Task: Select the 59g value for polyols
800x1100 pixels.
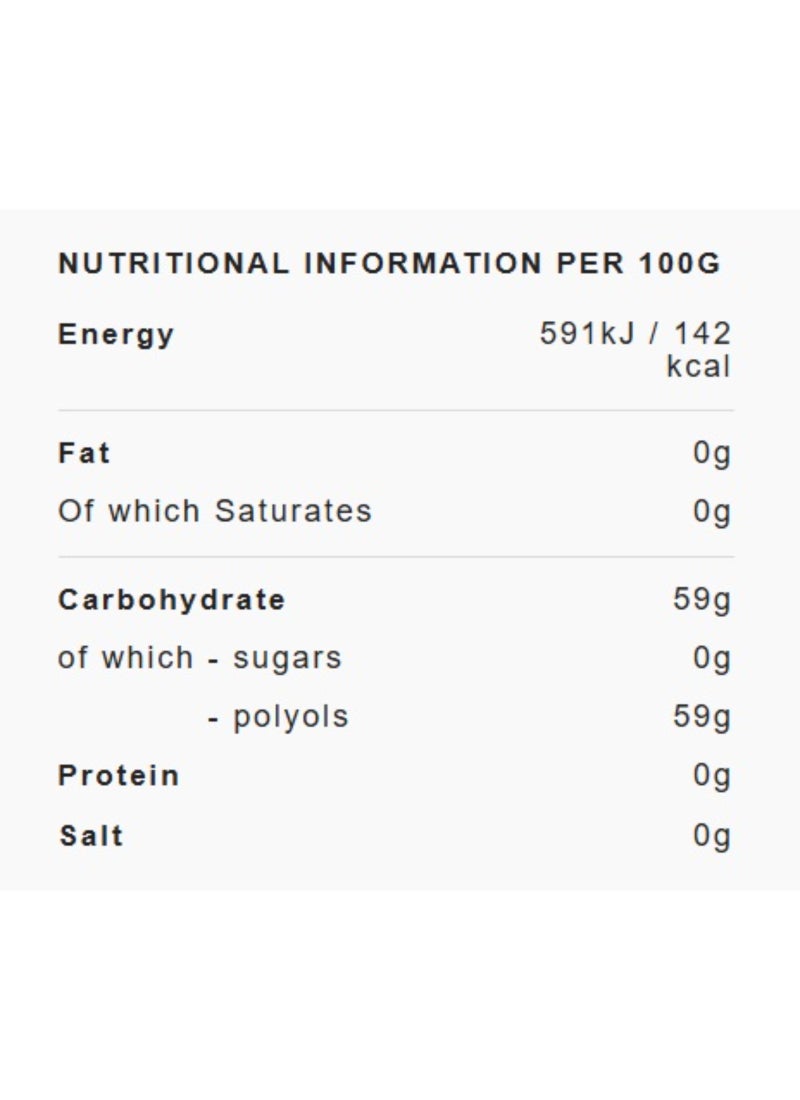Action: (x=702, y=717)
